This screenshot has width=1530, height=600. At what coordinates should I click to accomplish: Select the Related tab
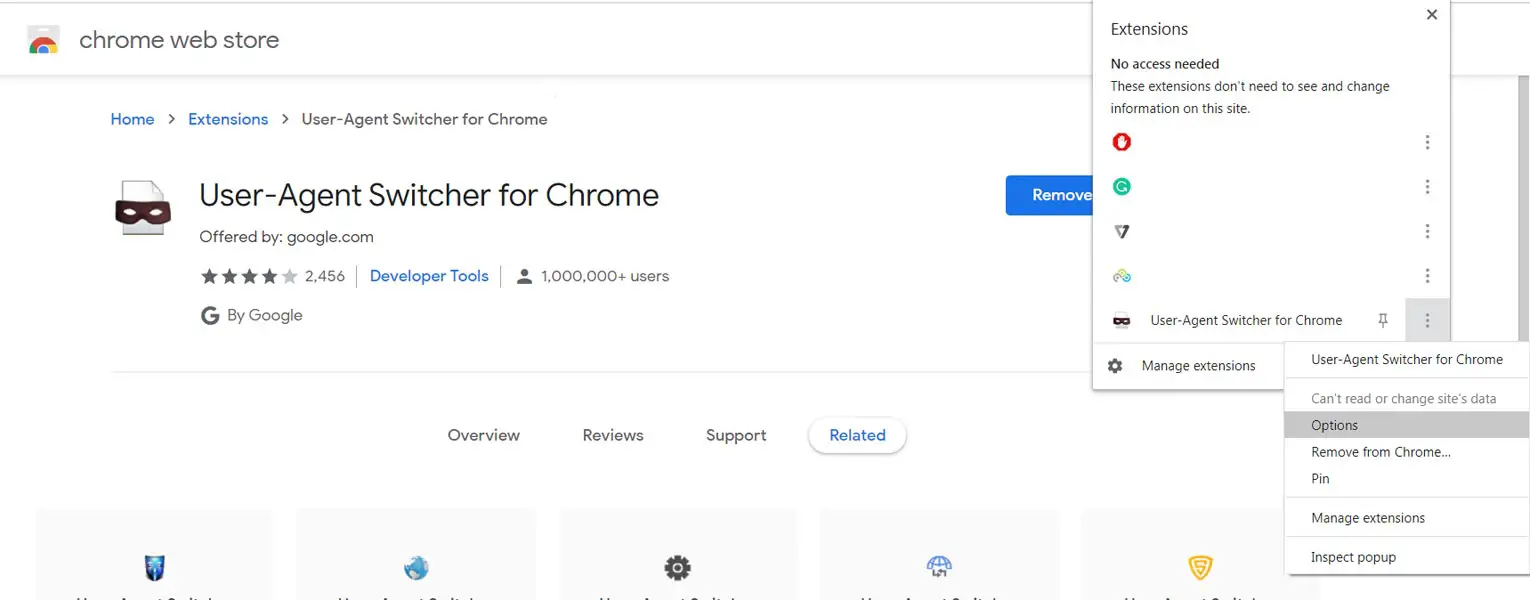pos(857,435)
